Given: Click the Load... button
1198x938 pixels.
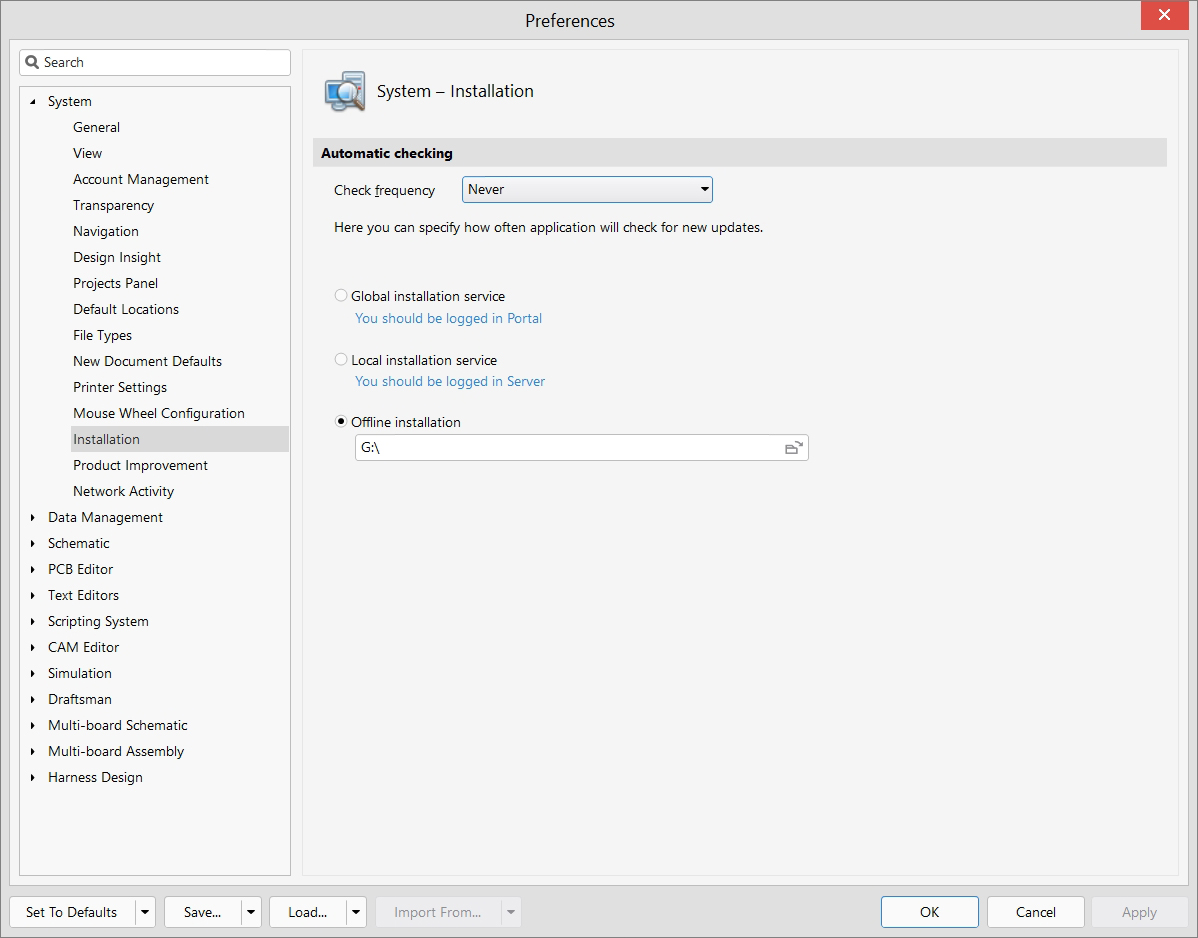Looking at the screenshot, I should (308, 912).
